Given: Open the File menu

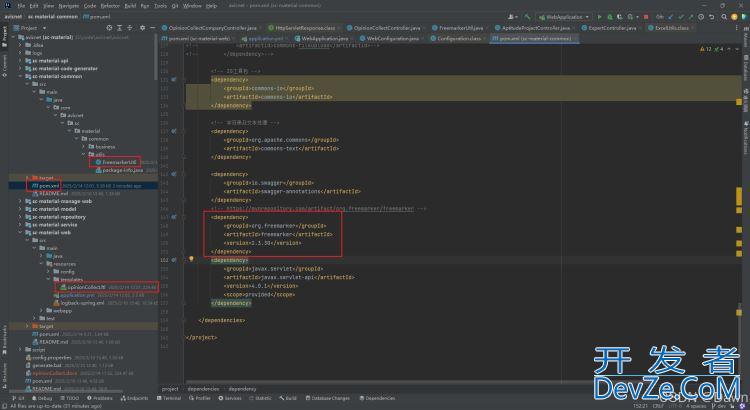Looking at the screenshot, I should tap(21, 6).
